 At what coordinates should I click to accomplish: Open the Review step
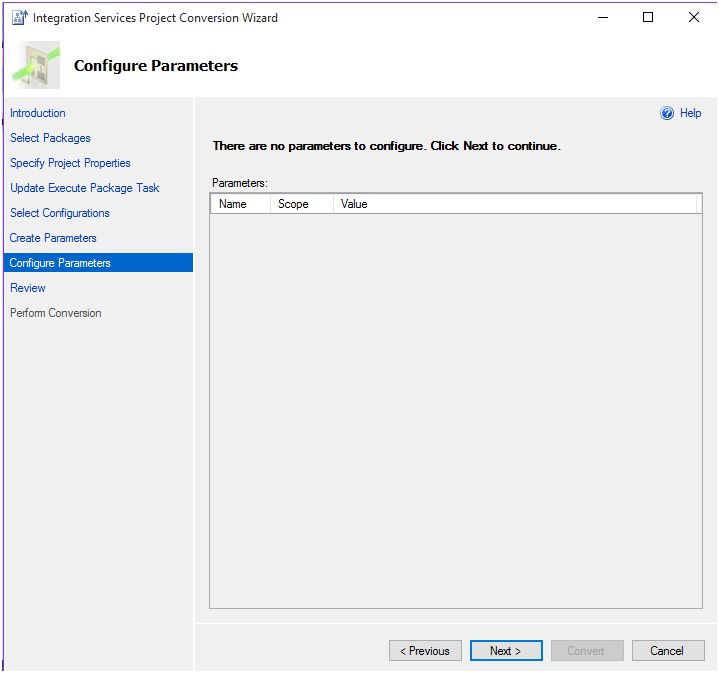[28, 288]
